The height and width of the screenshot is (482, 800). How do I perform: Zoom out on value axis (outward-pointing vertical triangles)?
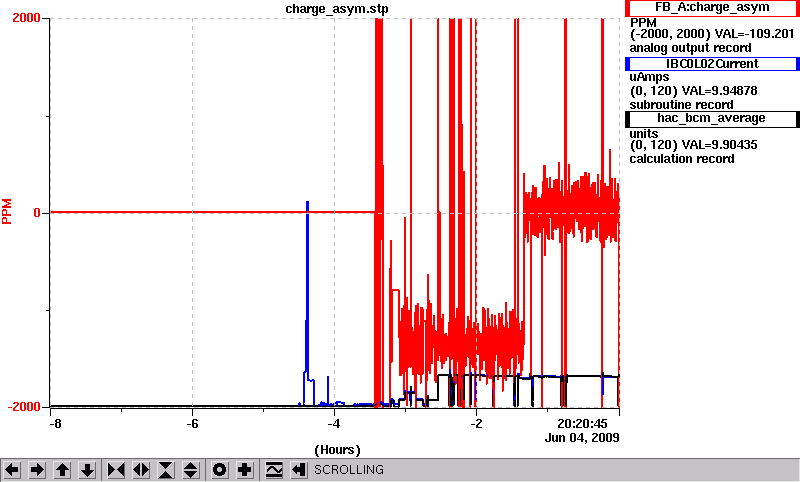click(x=191, y=470)
